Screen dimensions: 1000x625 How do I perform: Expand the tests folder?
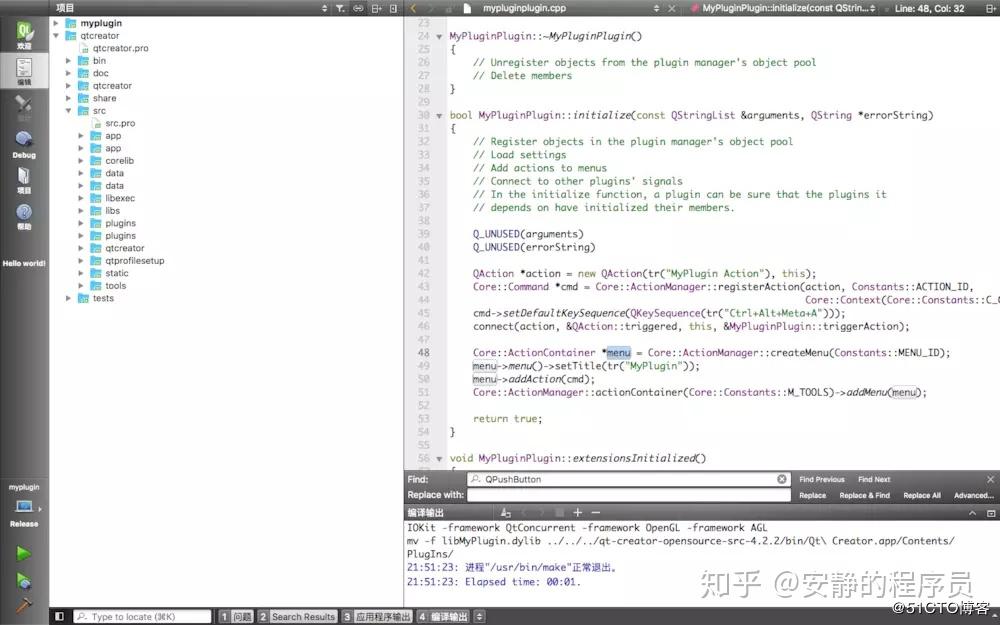(68, 298)
